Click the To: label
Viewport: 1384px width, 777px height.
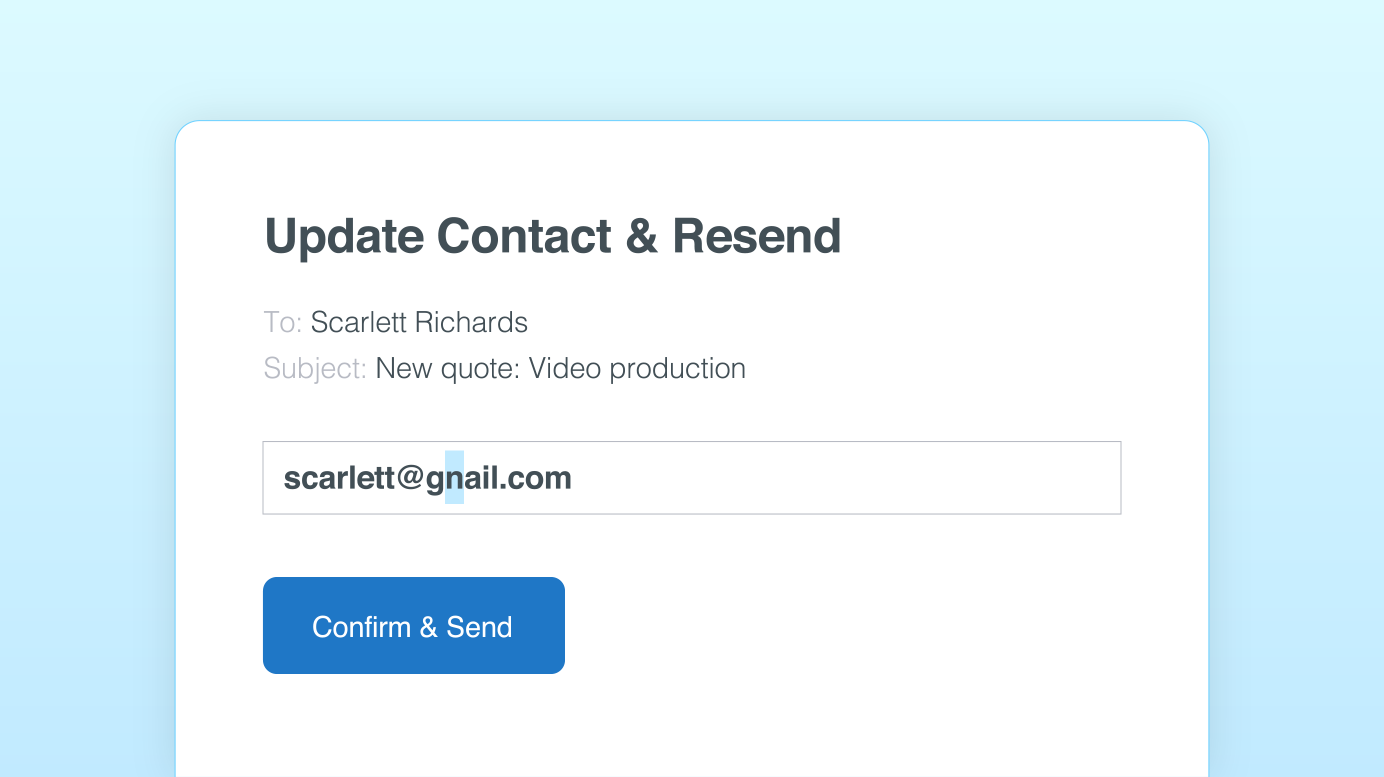pos(282,323)
